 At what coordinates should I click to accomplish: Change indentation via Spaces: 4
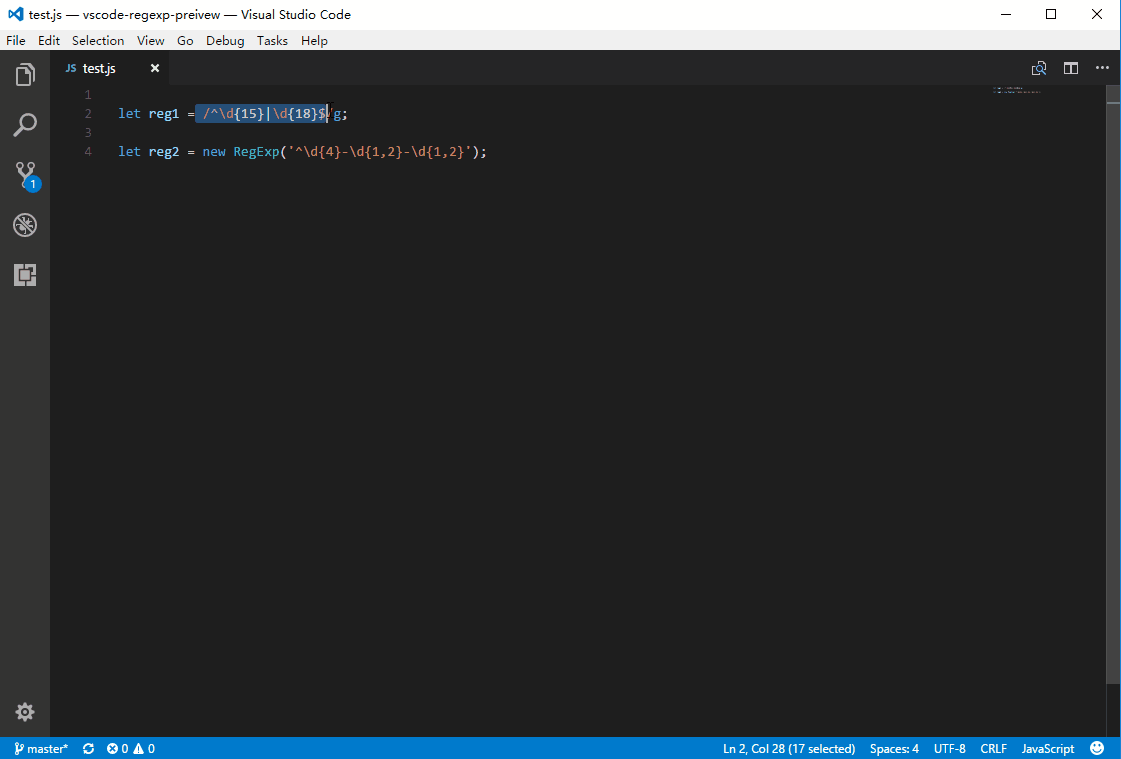tap(893, 748)
